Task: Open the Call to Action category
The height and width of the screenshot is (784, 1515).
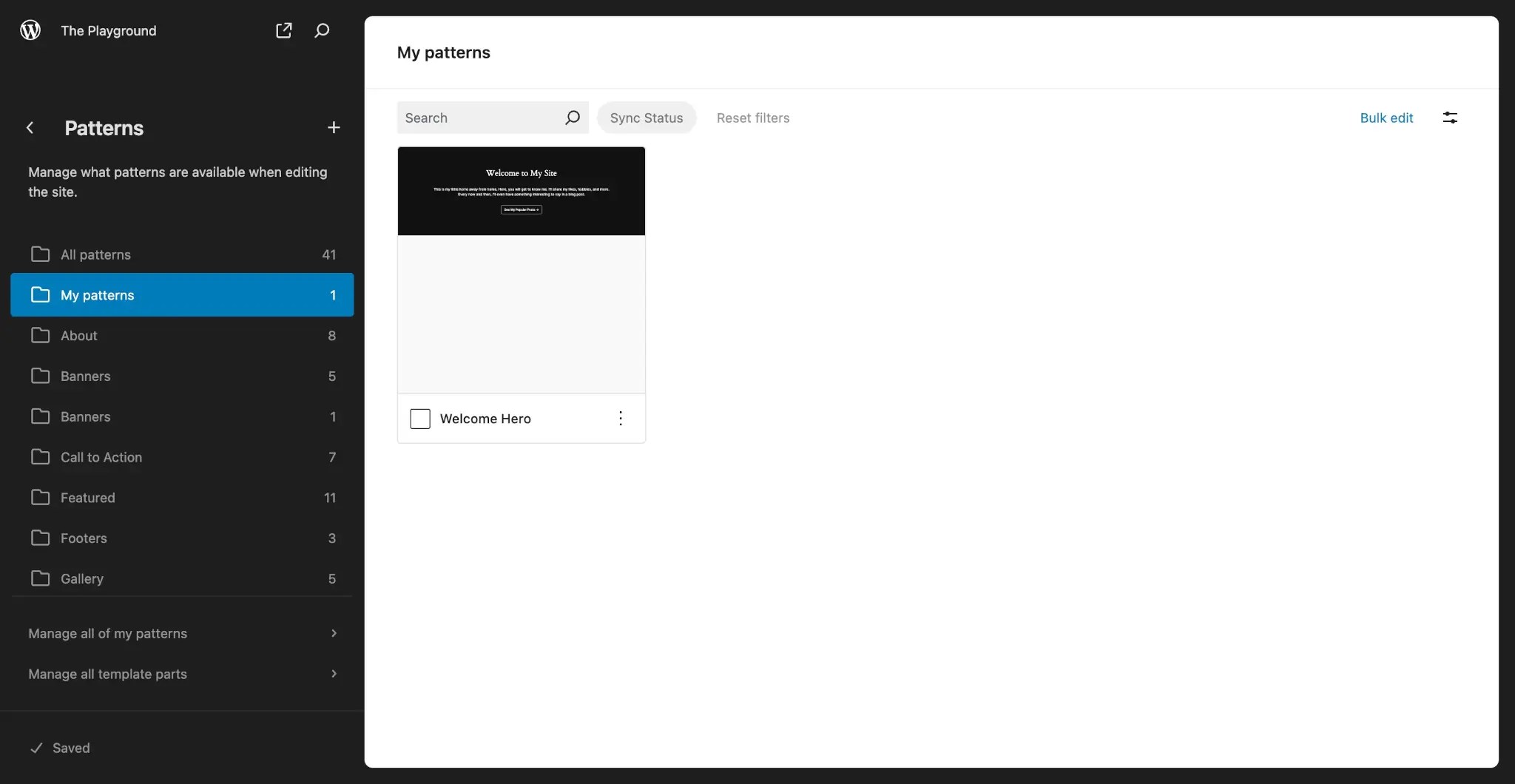Action: 101,457
